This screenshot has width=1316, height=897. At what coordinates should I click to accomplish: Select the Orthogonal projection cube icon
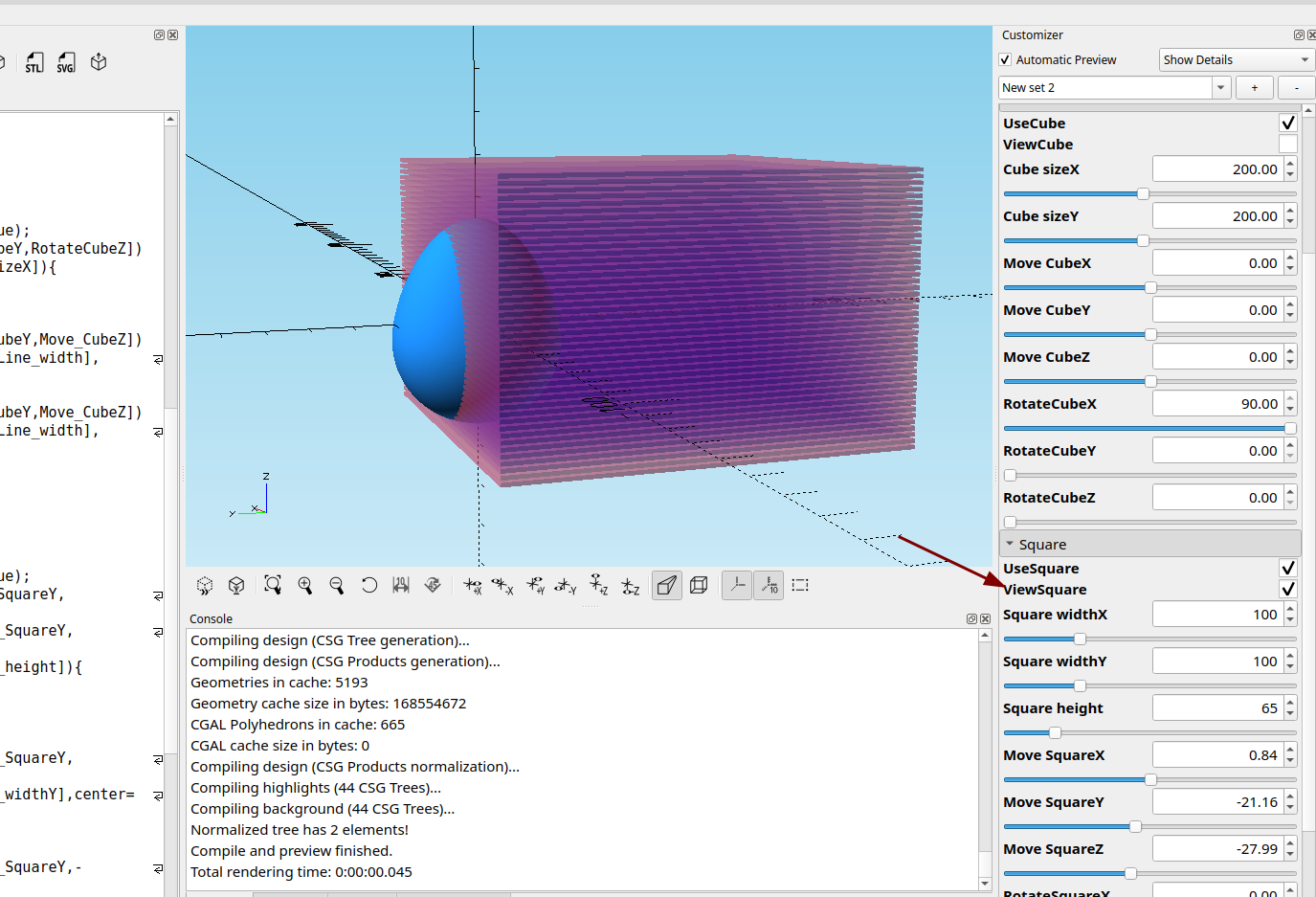[x=699, y=585]
